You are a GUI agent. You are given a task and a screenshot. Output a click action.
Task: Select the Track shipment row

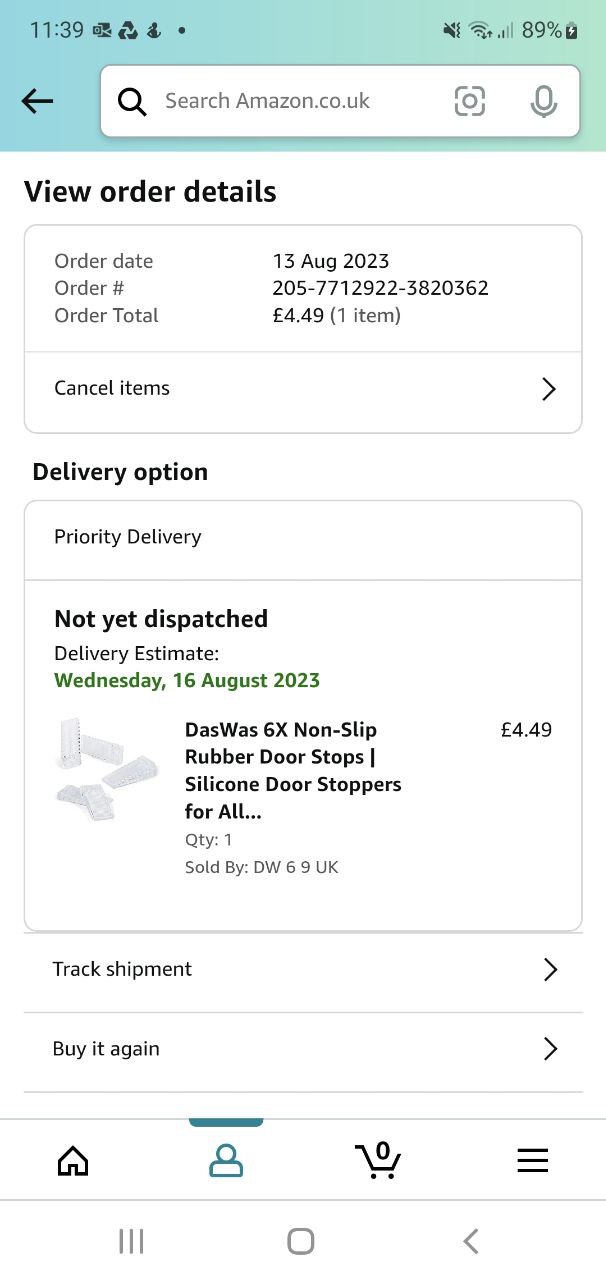pyautogui.click(x=122, y=969)
